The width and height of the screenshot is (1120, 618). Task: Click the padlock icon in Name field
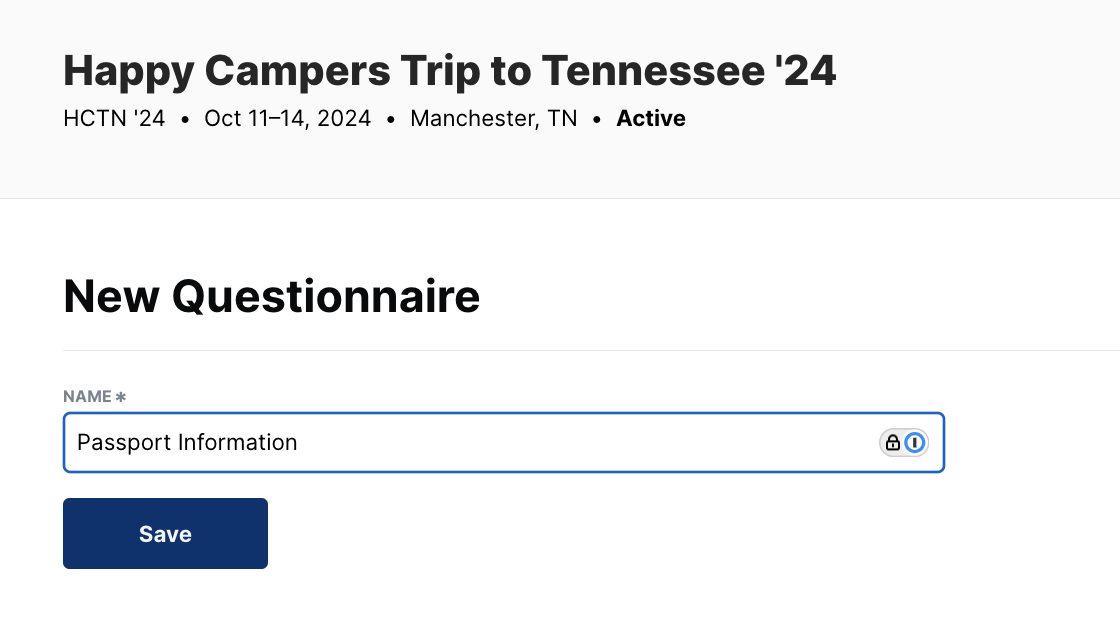pos(893,443)
